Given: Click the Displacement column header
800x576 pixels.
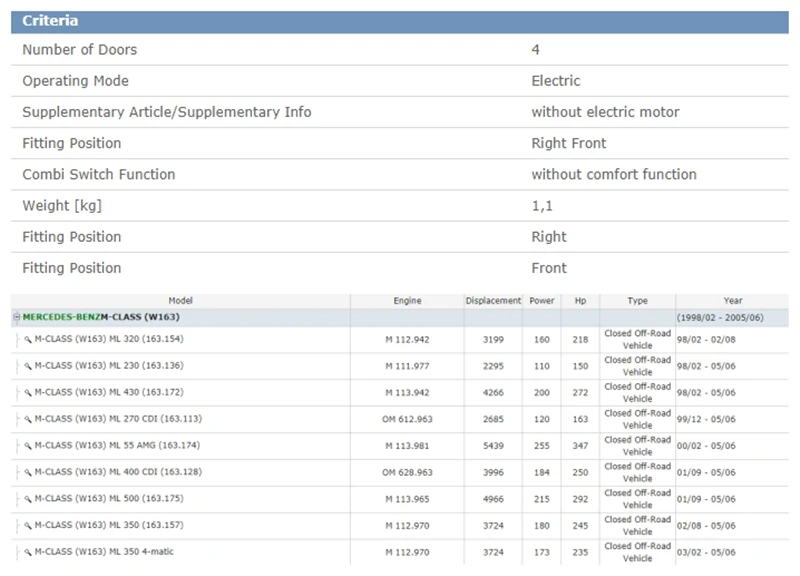Looking at the screenshot, I should tap(493, 300).
